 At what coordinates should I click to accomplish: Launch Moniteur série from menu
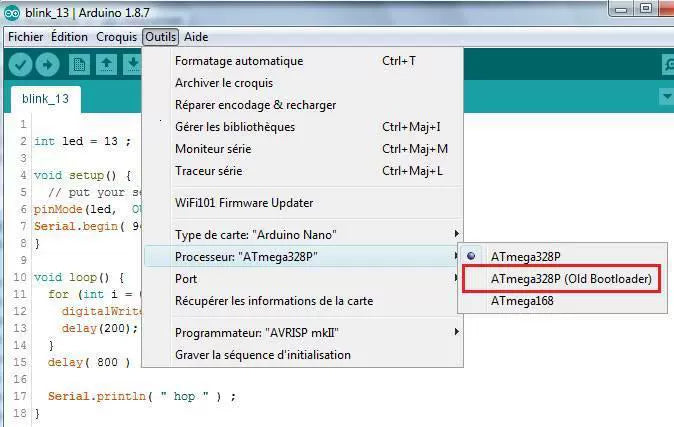point(303,149)
